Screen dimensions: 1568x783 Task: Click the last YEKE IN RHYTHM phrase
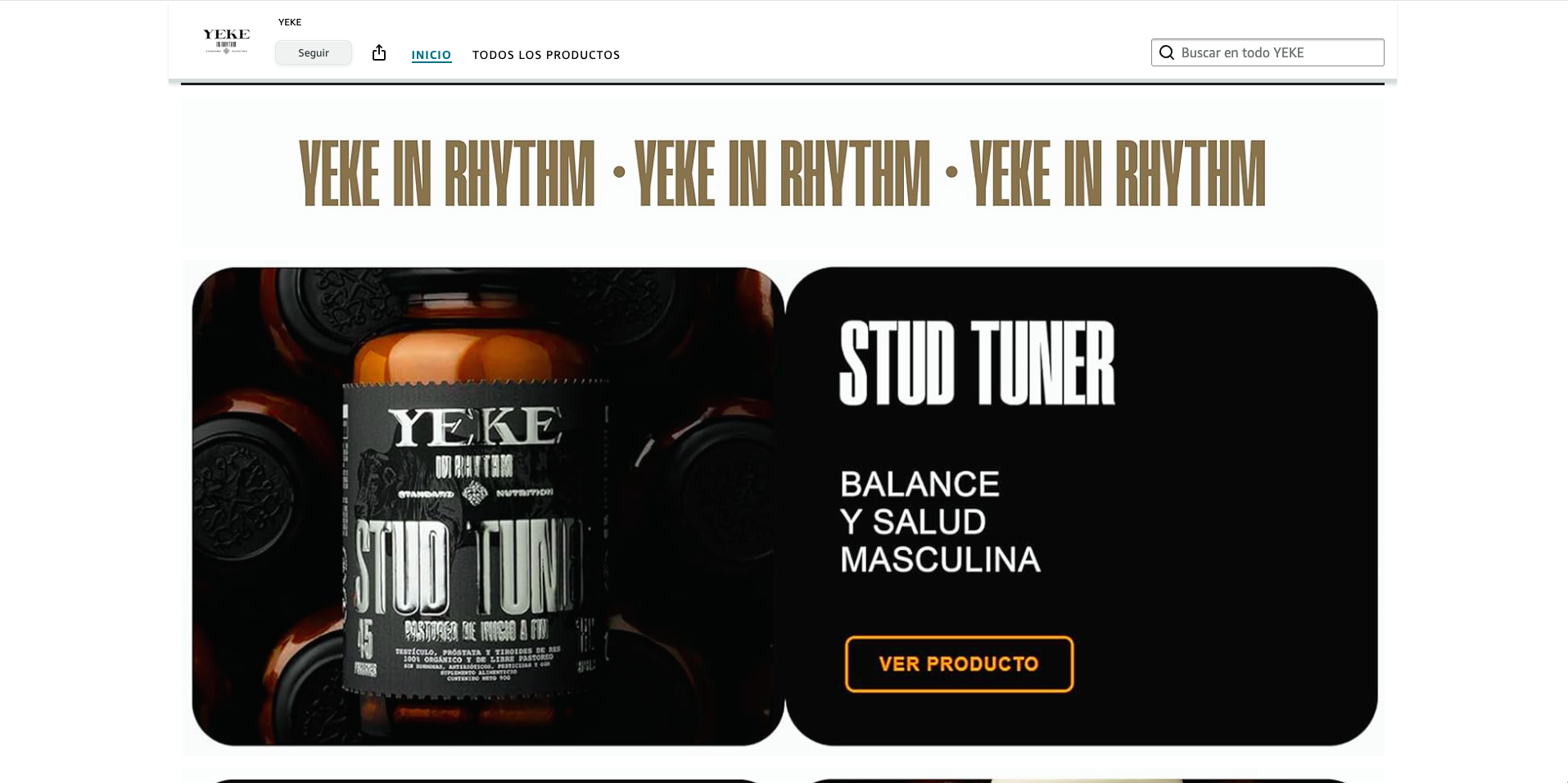click(1118, 173)
